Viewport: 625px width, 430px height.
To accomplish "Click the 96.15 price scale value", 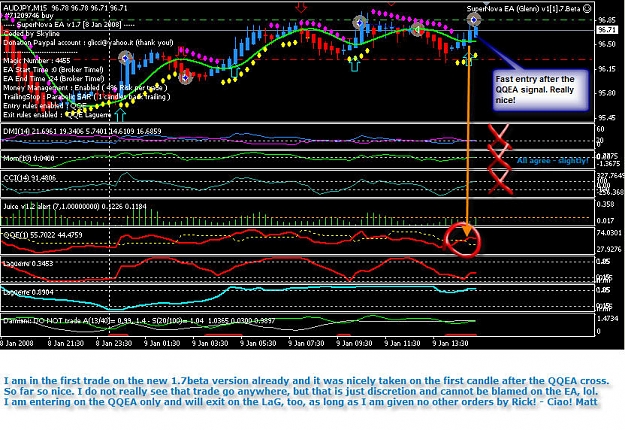I will [607, 69].
